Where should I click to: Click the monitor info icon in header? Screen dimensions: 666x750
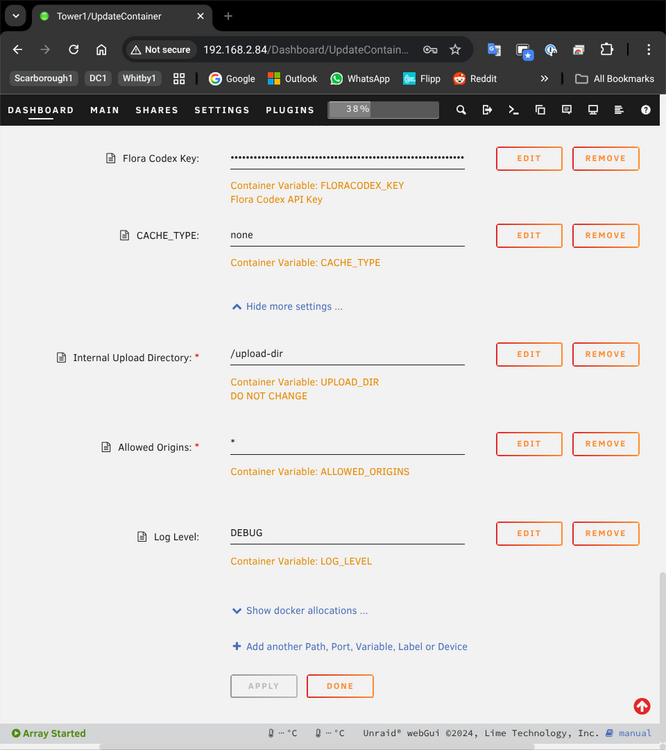[x=593, y=110]
